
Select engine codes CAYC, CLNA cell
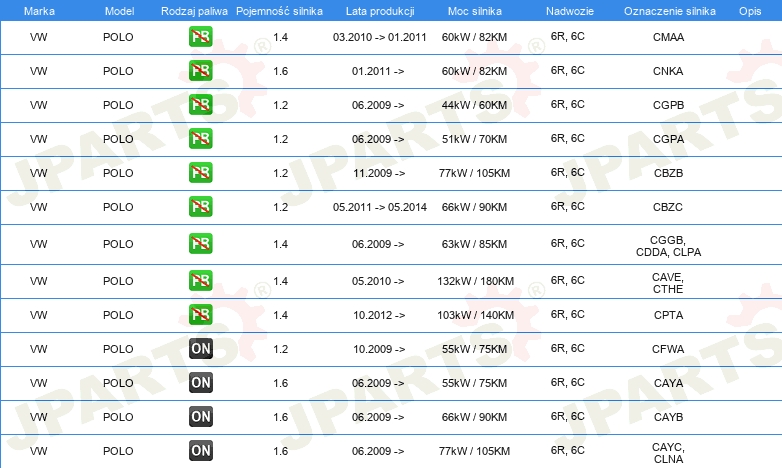(668, 453)
